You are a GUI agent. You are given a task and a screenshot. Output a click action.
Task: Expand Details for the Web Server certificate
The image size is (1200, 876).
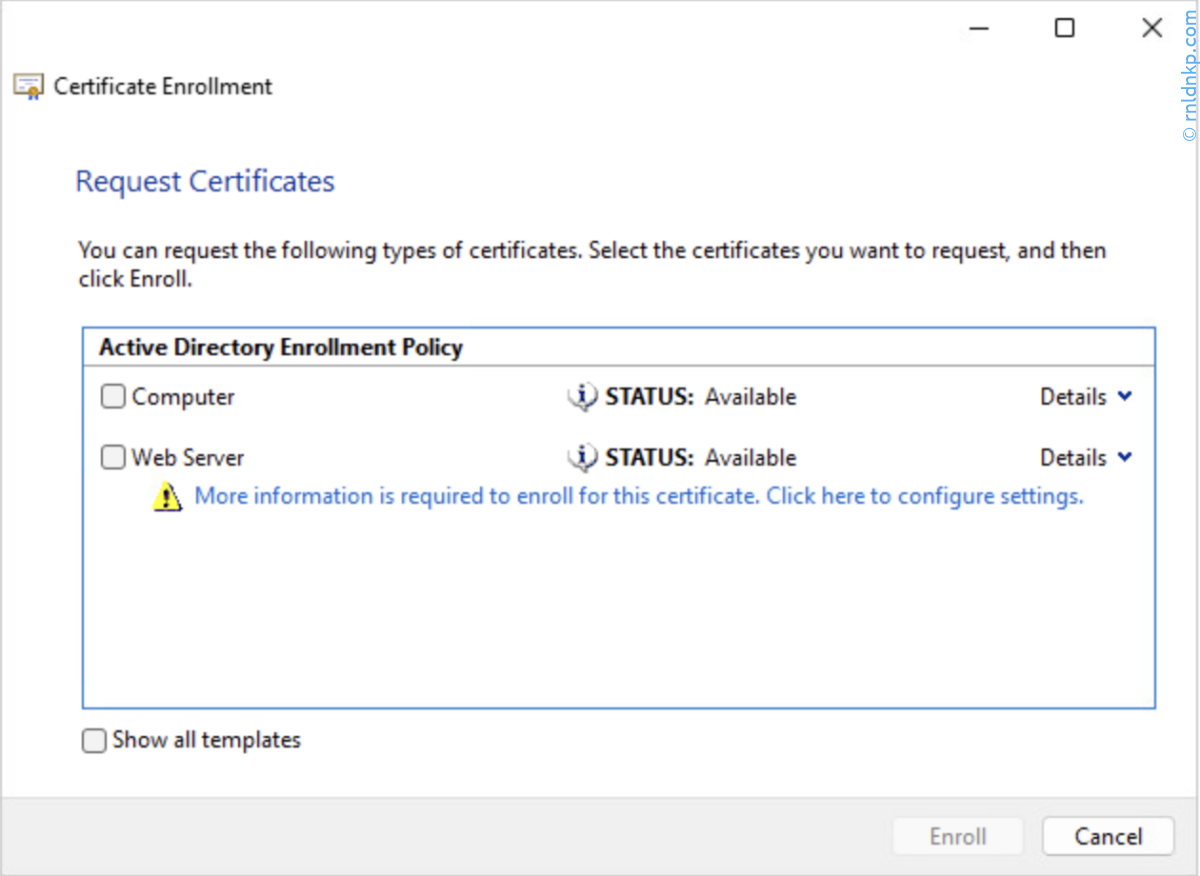click(1086, 458)
